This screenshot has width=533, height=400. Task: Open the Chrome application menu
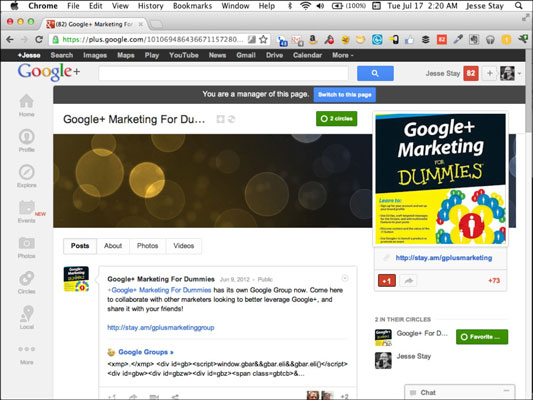tap(43, 6)
